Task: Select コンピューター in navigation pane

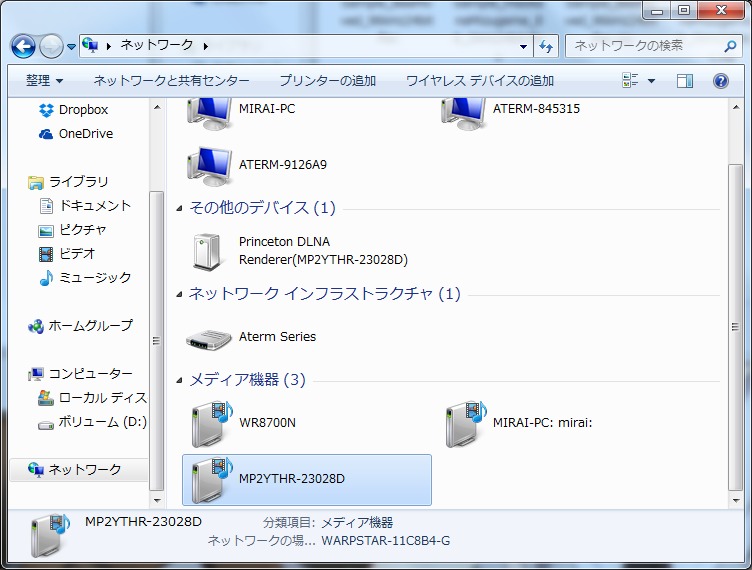Action: (80, 373)
